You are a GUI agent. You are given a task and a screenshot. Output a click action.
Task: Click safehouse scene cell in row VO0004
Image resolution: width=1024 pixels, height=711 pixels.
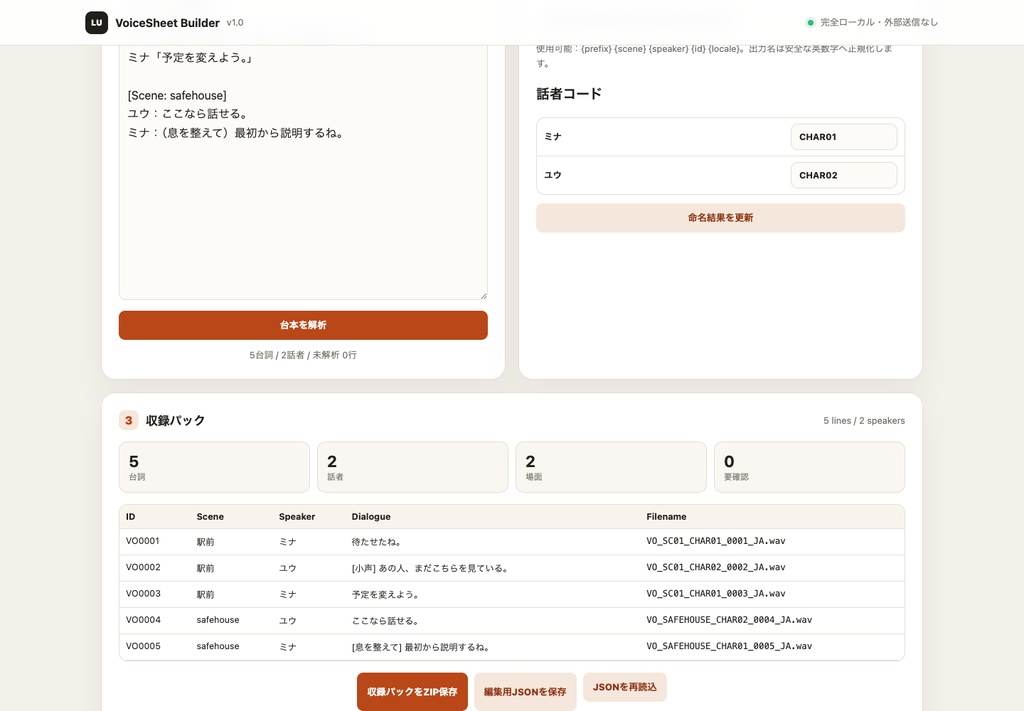click(x=217, y=620)
